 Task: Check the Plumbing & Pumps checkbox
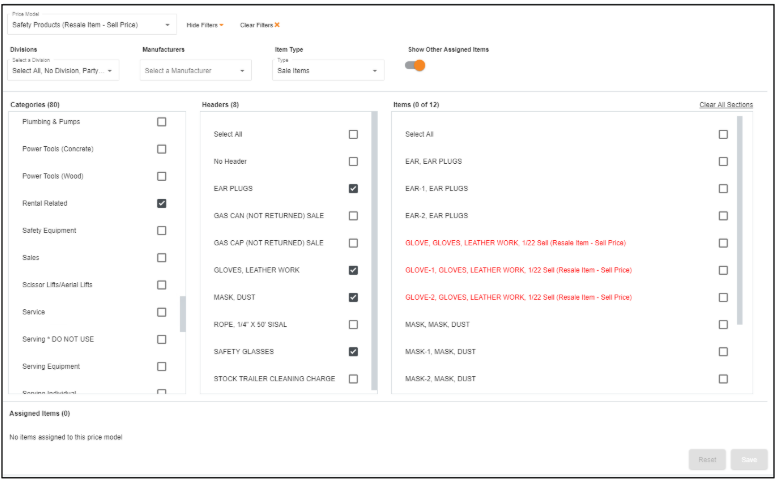(162, 122)
